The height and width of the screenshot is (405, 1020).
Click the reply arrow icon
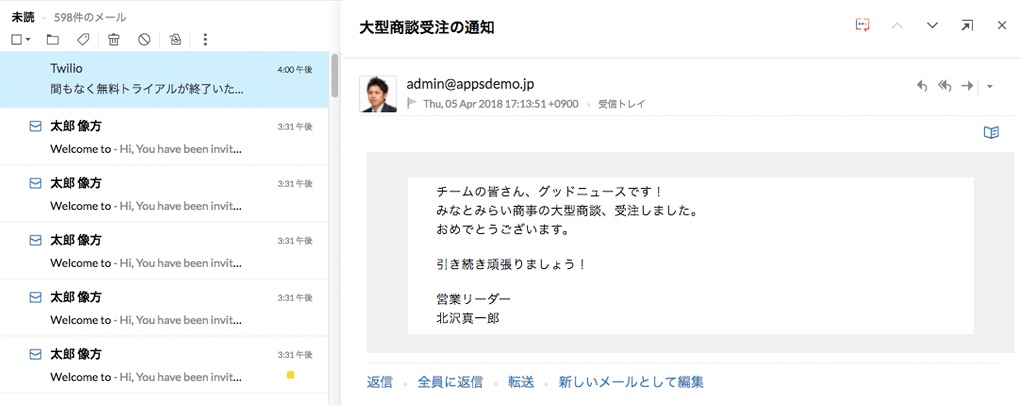(x=922, y=86)
